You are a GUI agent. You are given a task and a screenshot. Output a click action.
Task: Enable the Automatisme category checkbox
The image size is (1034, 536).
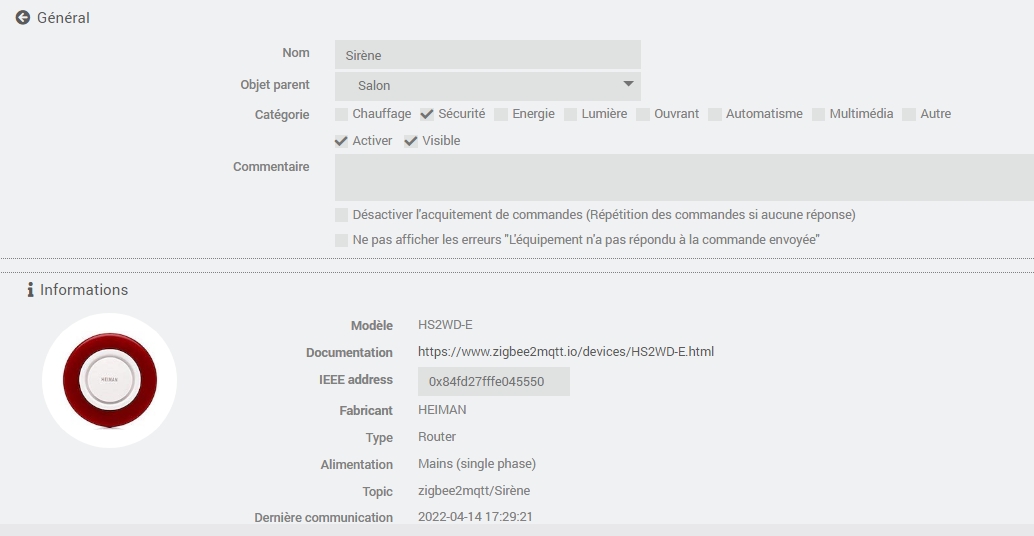point(715,114)
